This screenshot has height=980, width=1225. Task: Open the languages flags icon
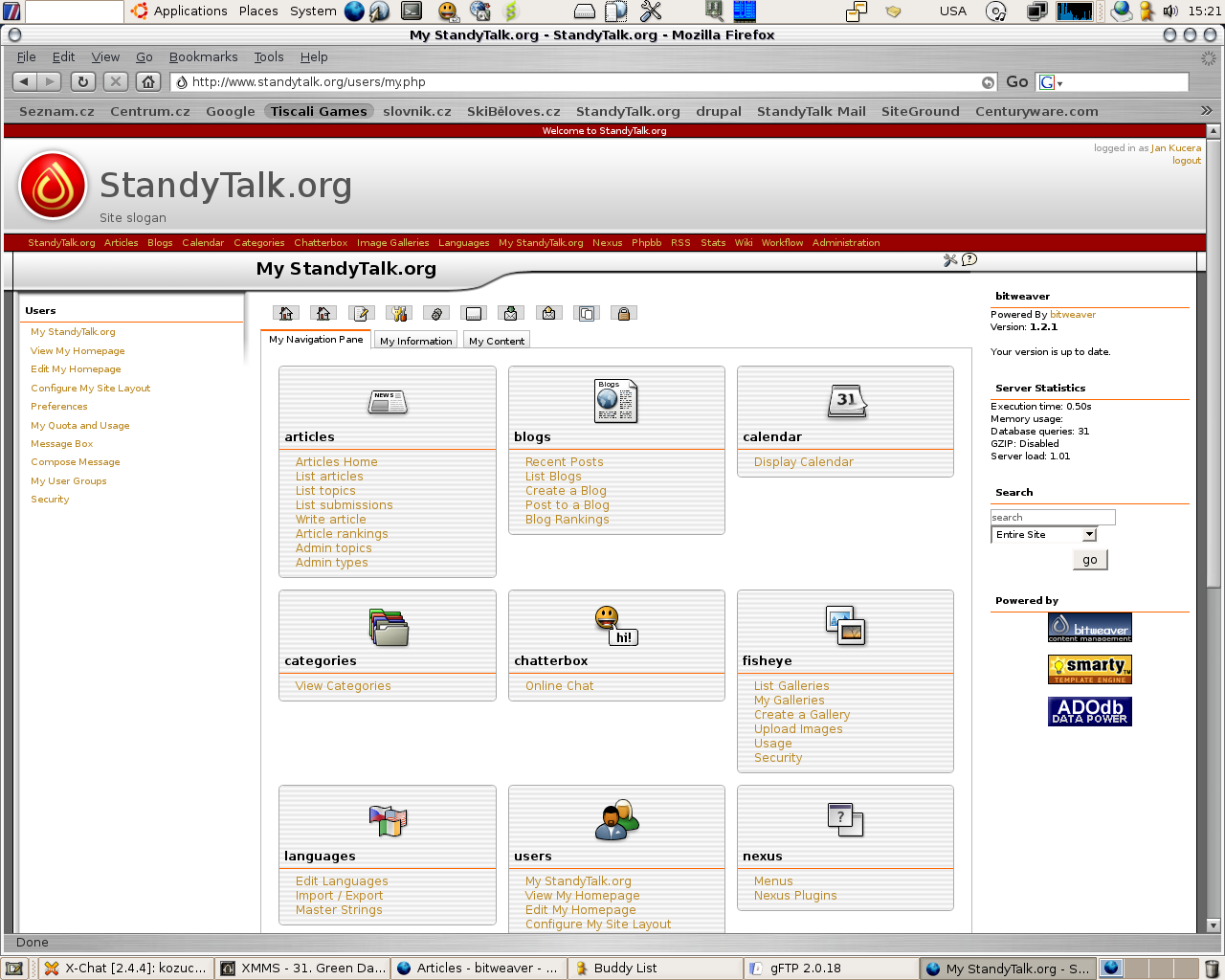389,820
